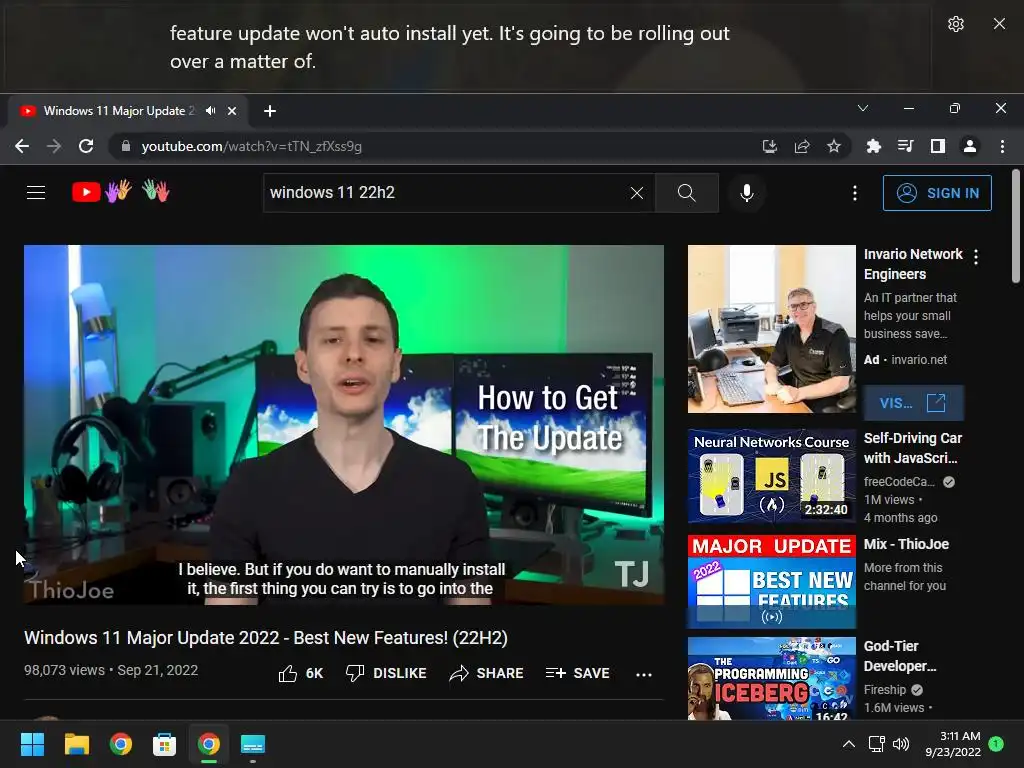This screenshot has width=1024, height=768.
Task: Open volume speaker icon in tray
Action: click(901, 744)
